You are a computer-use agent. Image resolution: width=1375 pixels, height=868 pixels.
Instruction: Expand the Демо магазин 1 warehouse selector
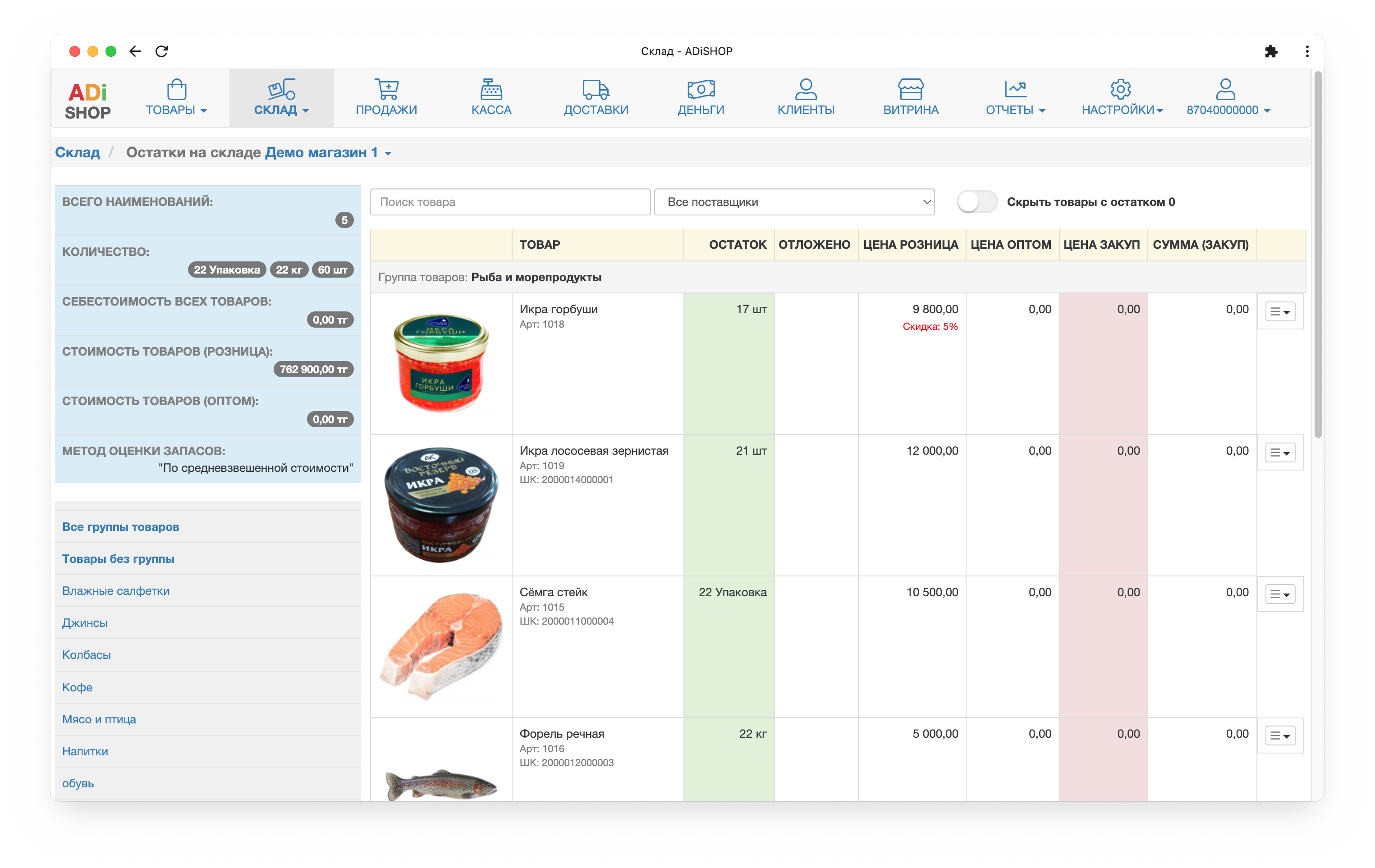coord(328,152)
